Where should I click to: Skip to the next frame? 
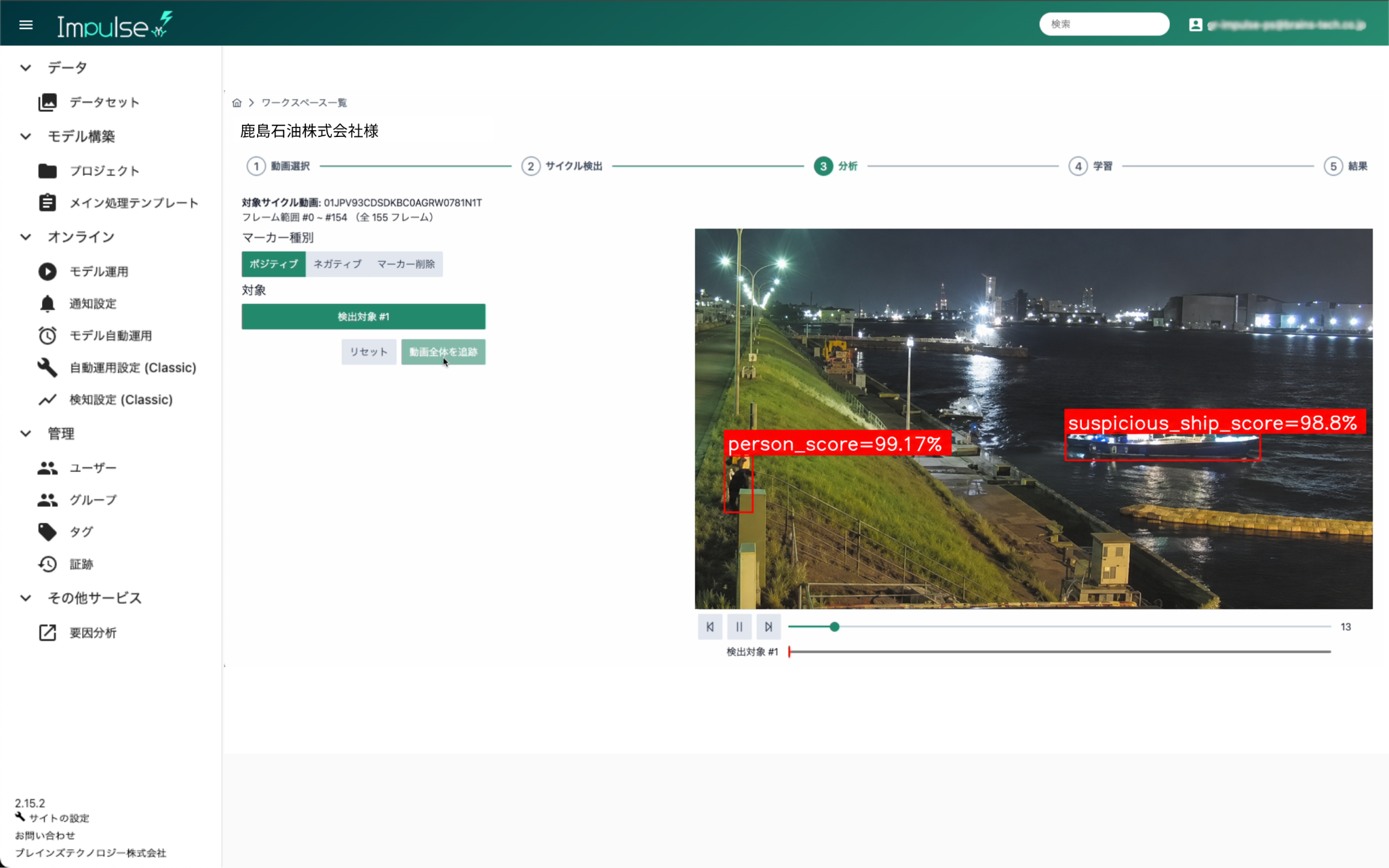point(768,627)
